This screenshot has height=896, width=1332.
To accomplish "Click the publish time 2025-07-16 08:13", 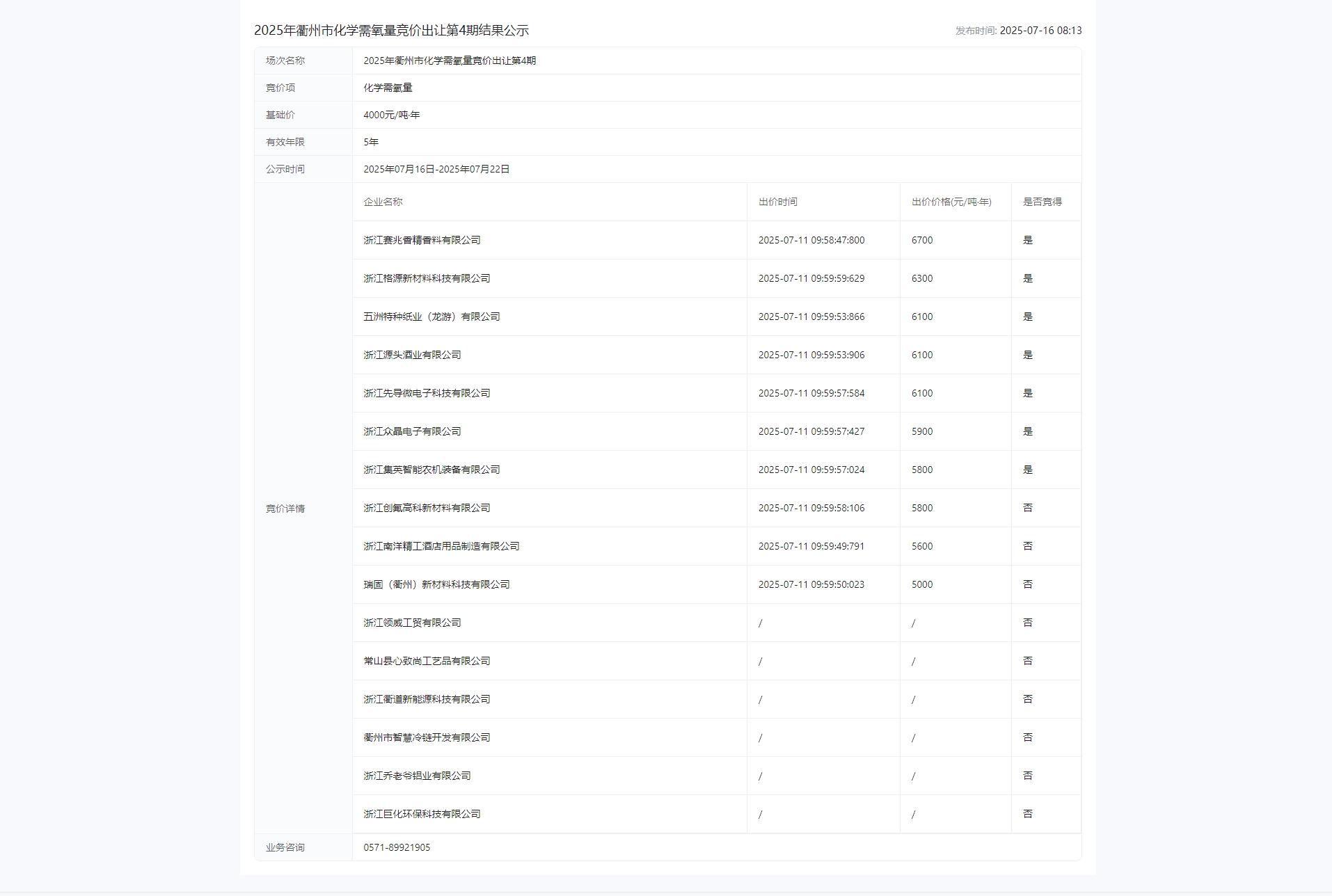I will tap(1040, 31).
